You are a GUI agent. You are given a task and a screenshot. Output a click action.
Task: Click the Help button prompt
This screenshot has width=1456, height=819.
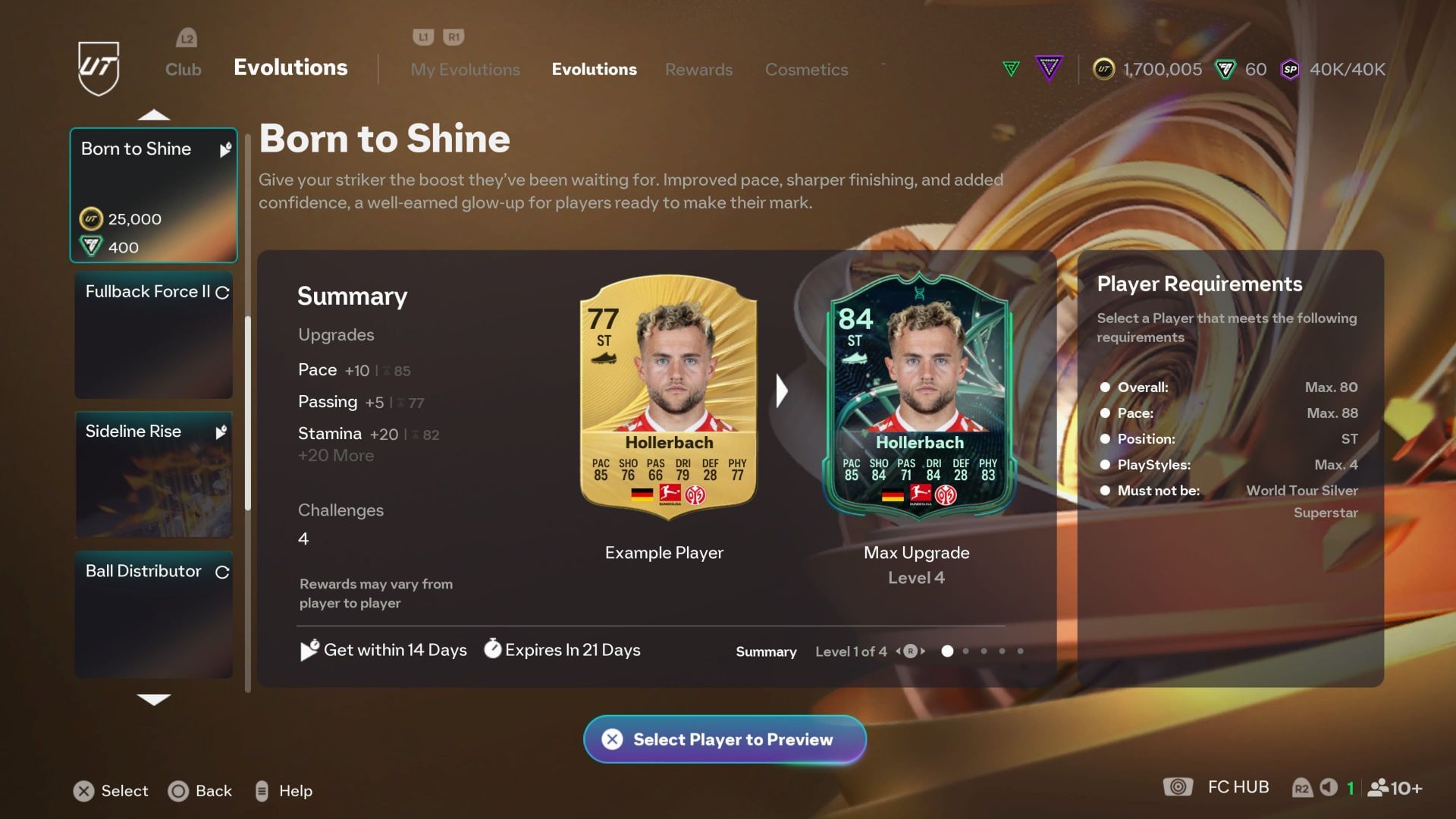(284, 791)
